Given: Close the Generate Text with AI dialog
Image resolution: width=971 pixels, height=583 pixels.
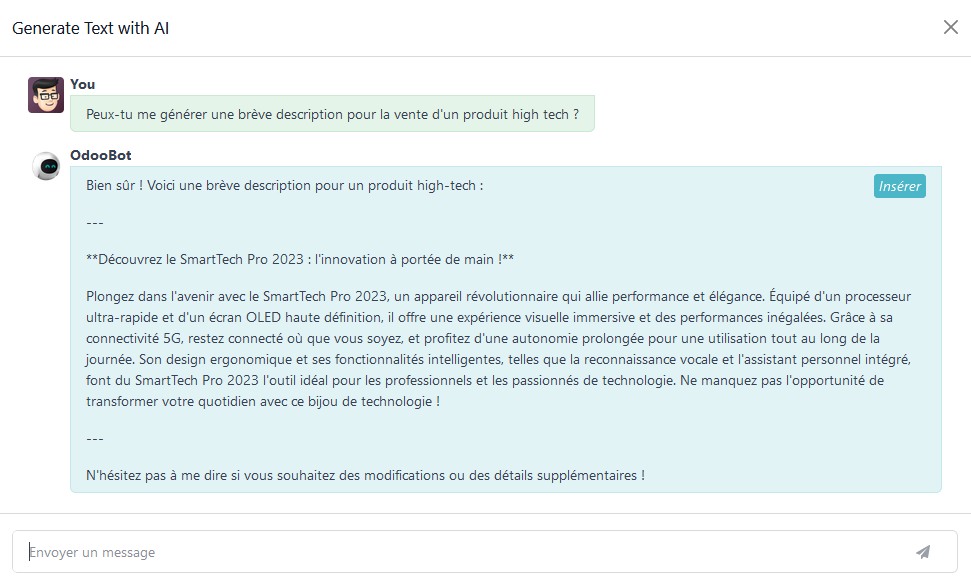Looking at the screenshot, I should pos(950,27).
